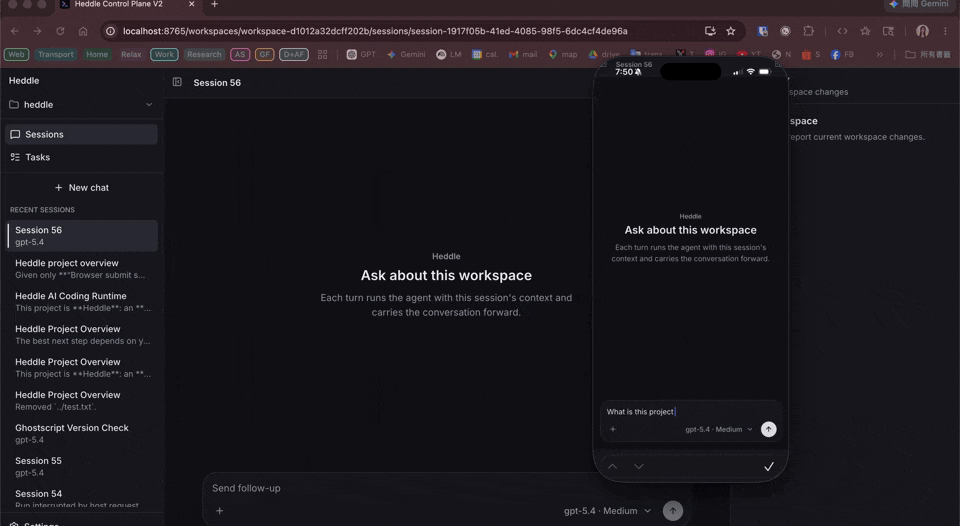Viewport: 960px width, 526px height.
Task: Open the mail bookmark
Action: tap(523, 54)
